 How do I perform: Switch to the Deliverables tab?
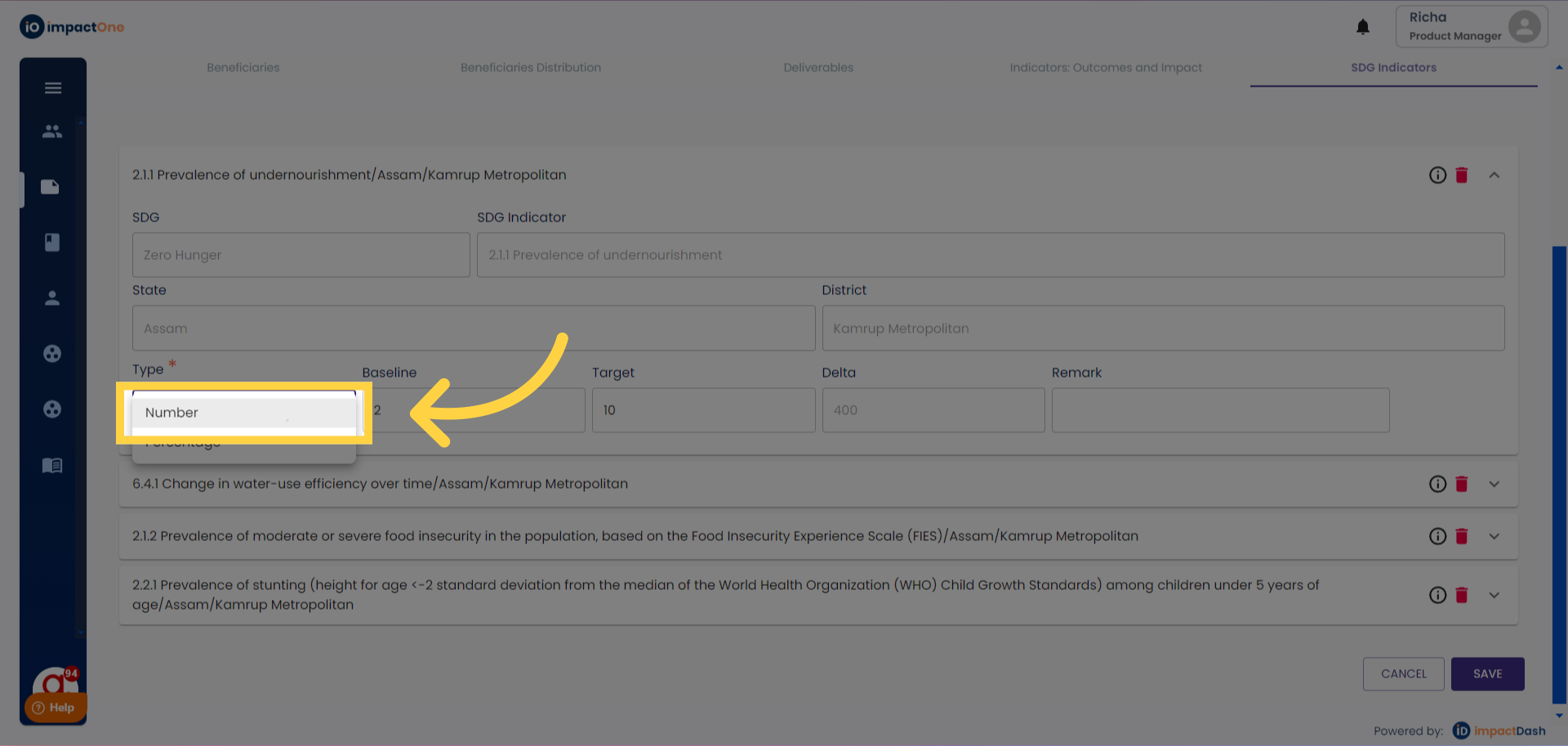click(x=817, y=68)
